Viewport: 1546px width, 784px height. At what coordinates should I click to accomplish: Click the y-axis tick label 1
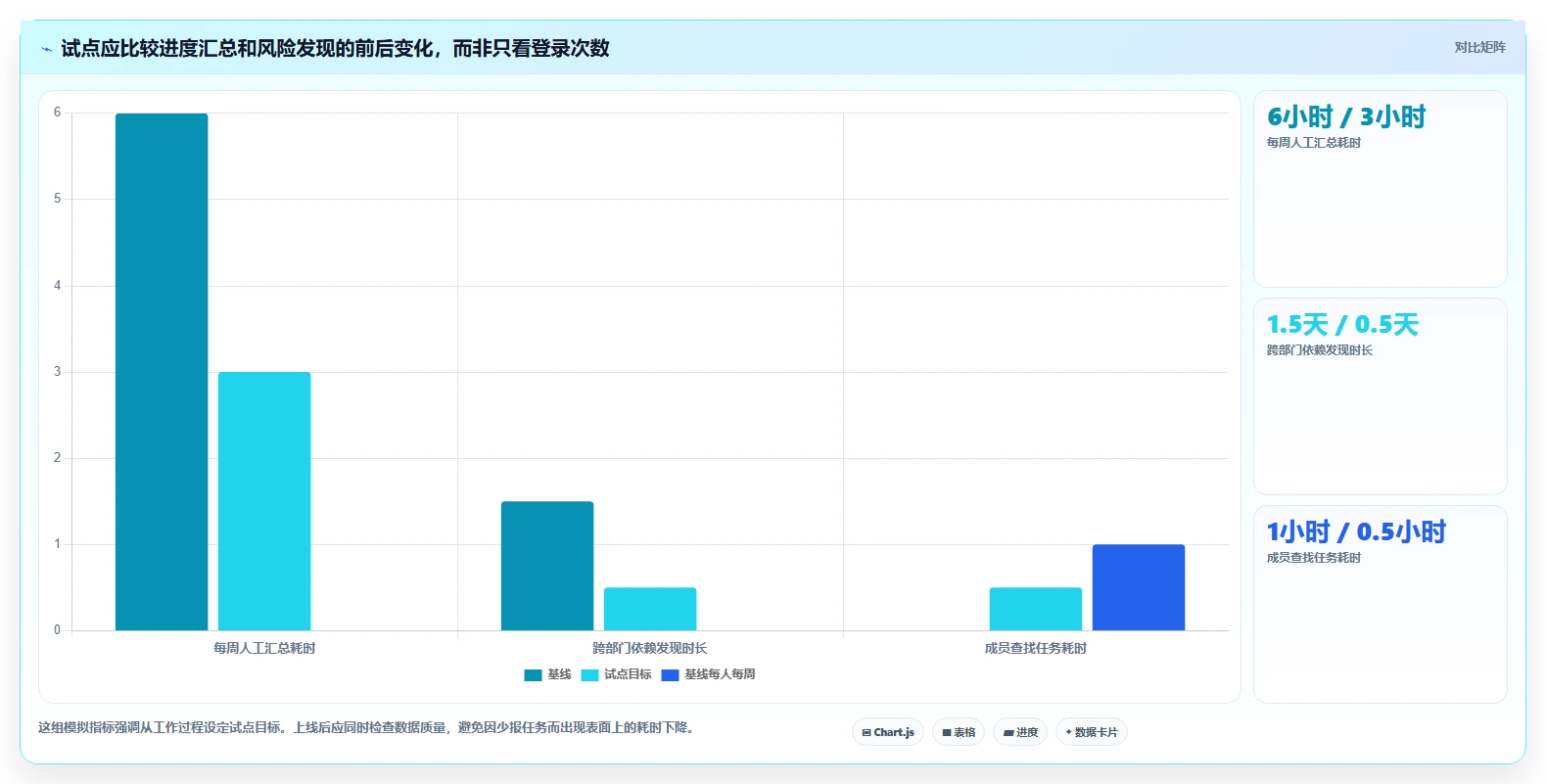point(57,544)
